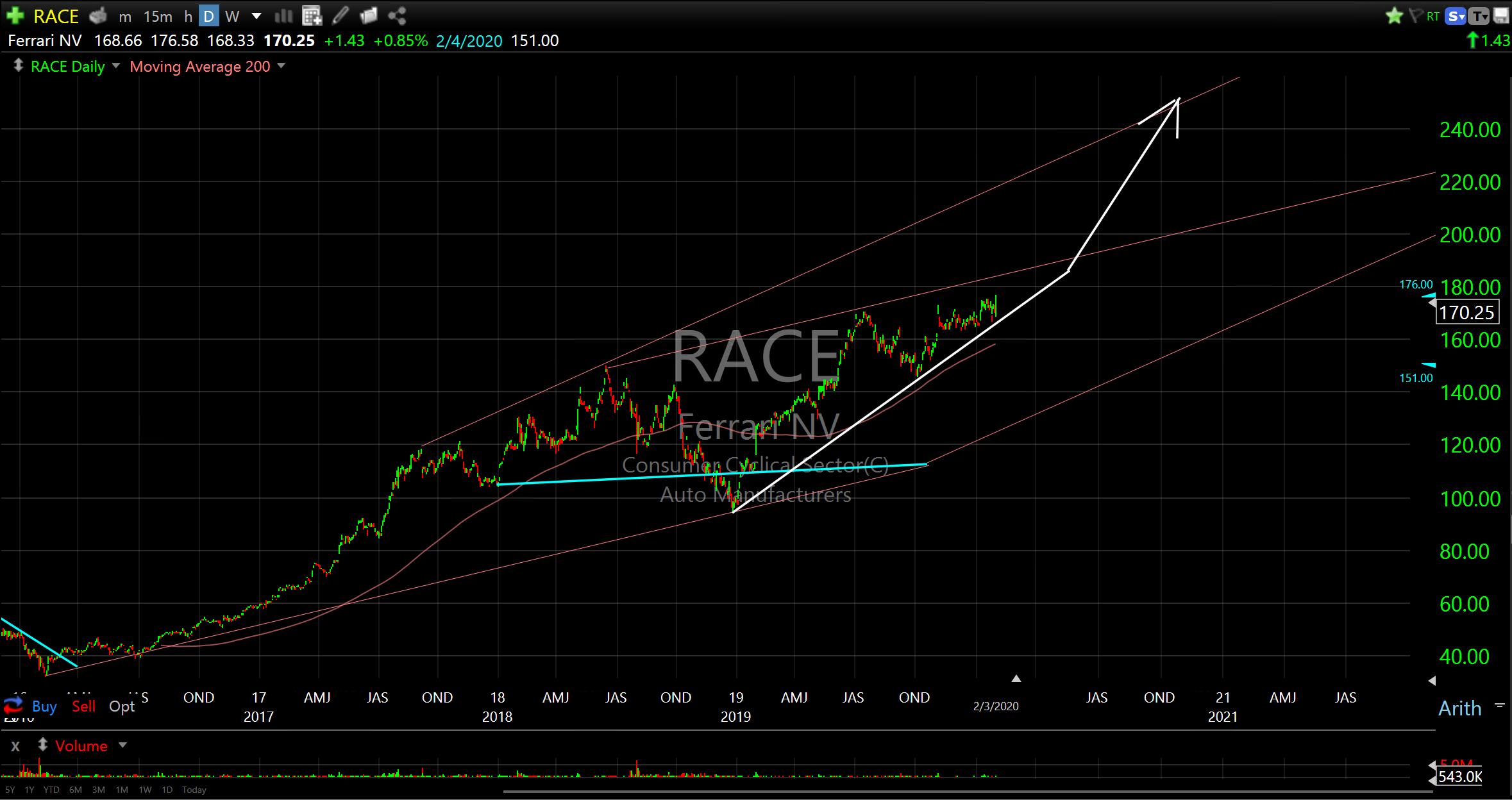Open the drawing tools pencil icon
The image size is (1512, 800).
(x=340, y=15)
